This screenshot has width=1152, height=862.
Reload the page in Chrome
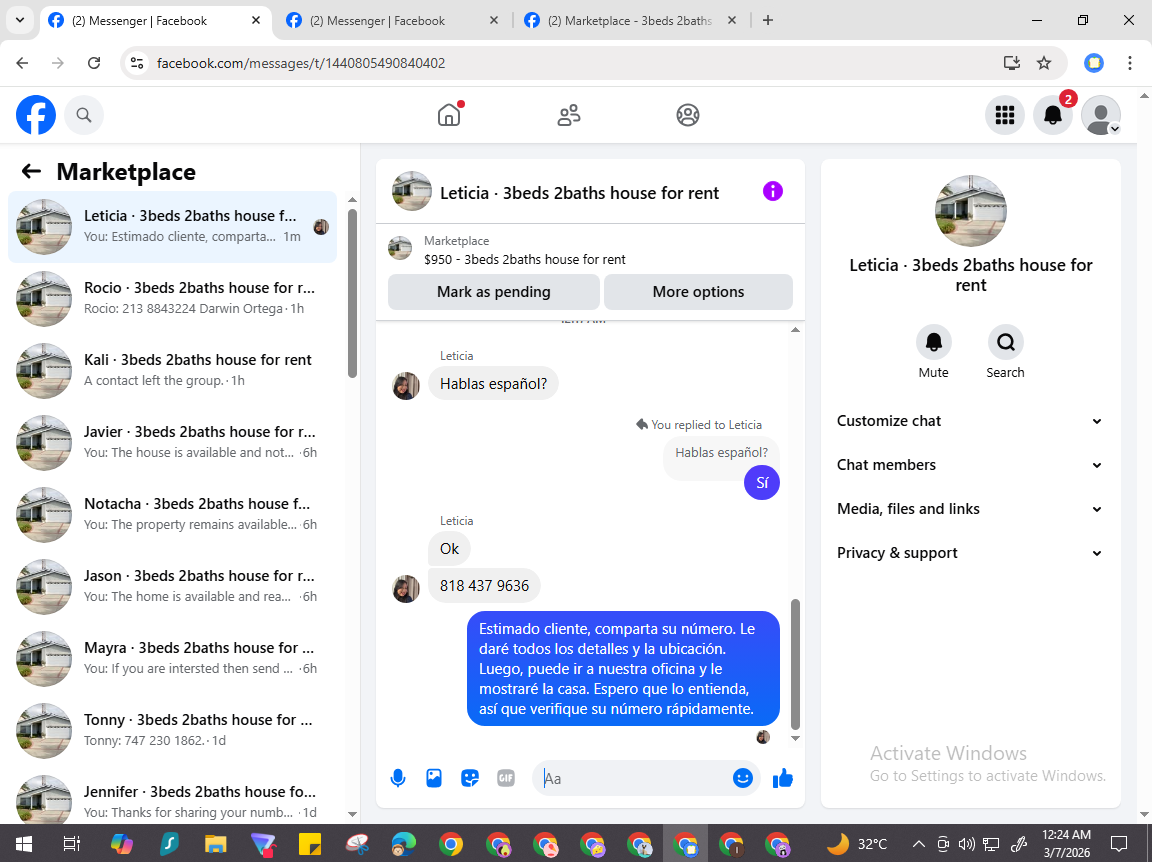[x=94, y=63]
